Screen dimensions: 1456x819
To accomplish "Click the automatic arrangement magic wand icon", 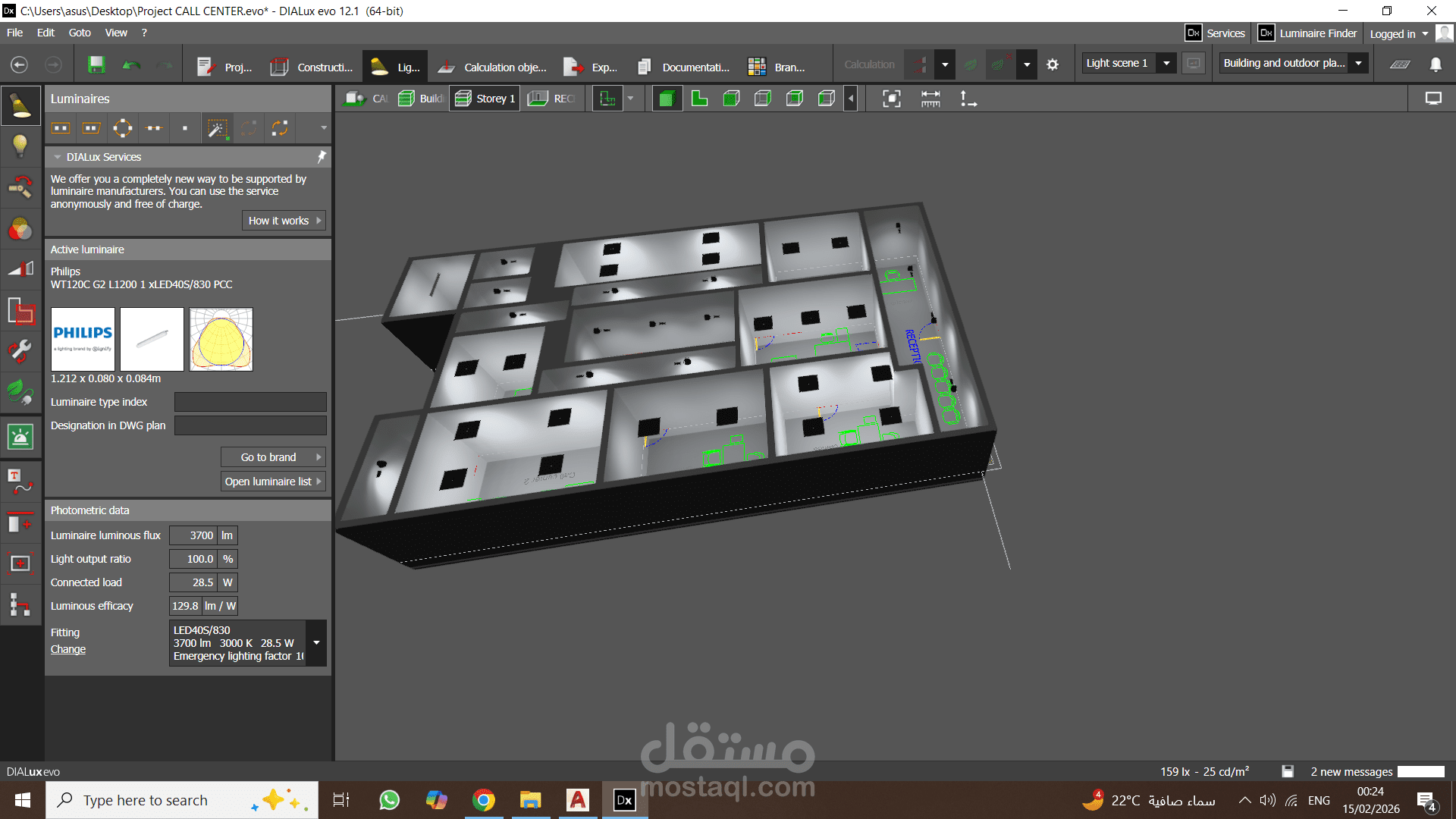I will point(217,128).
